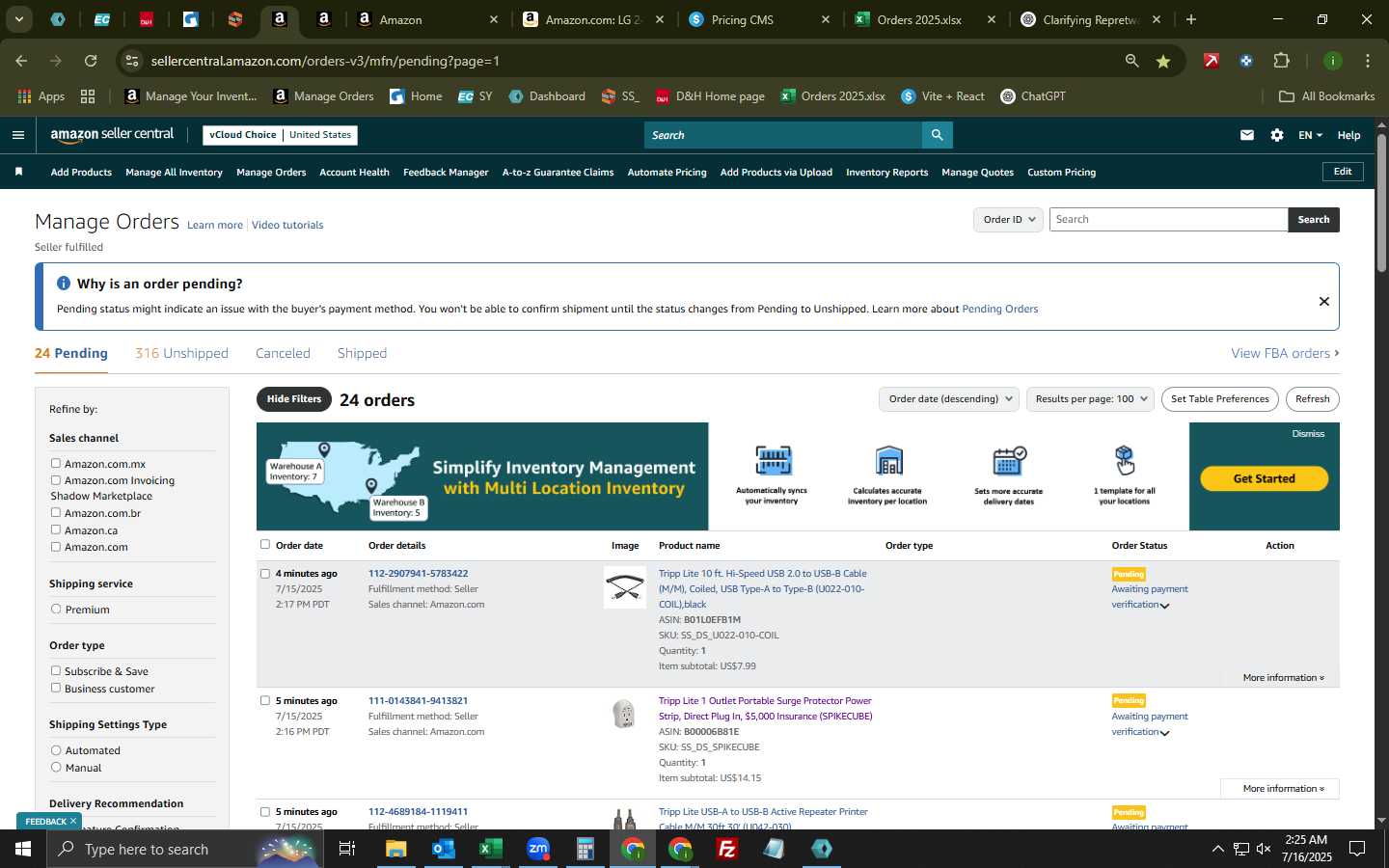1389x868 pixels.
Task: Open the Seller Central hamburger menu
Action: 17,135
